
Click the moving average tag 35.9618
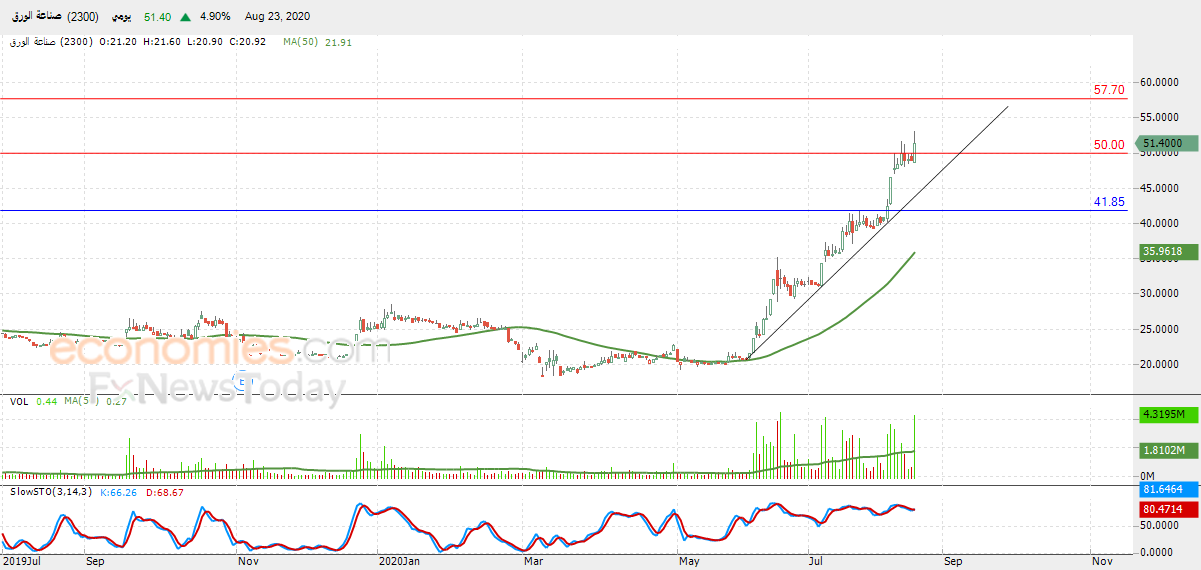(1169, 253)
